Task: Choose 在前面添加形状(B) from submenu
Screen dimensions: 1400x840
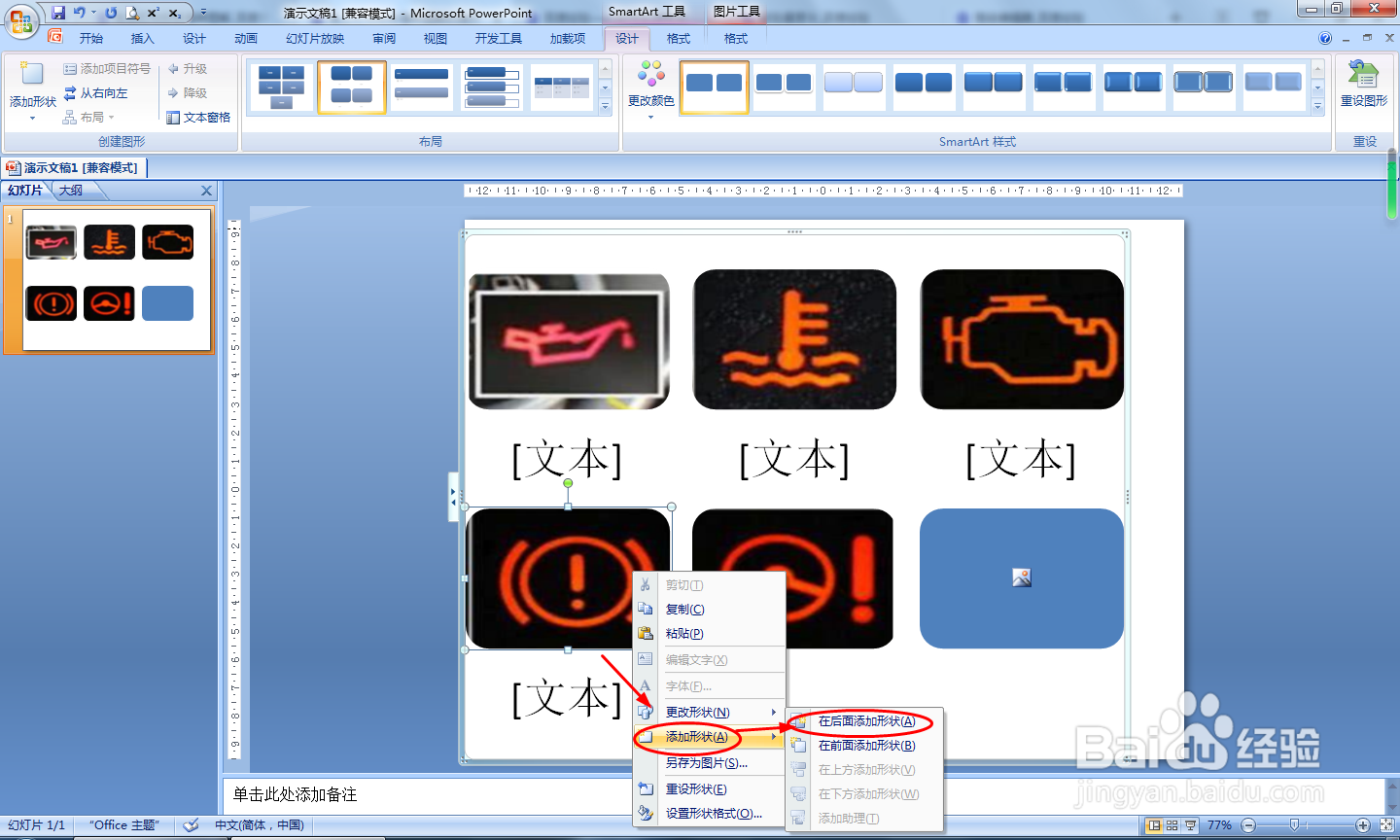Action: (865, 746)
